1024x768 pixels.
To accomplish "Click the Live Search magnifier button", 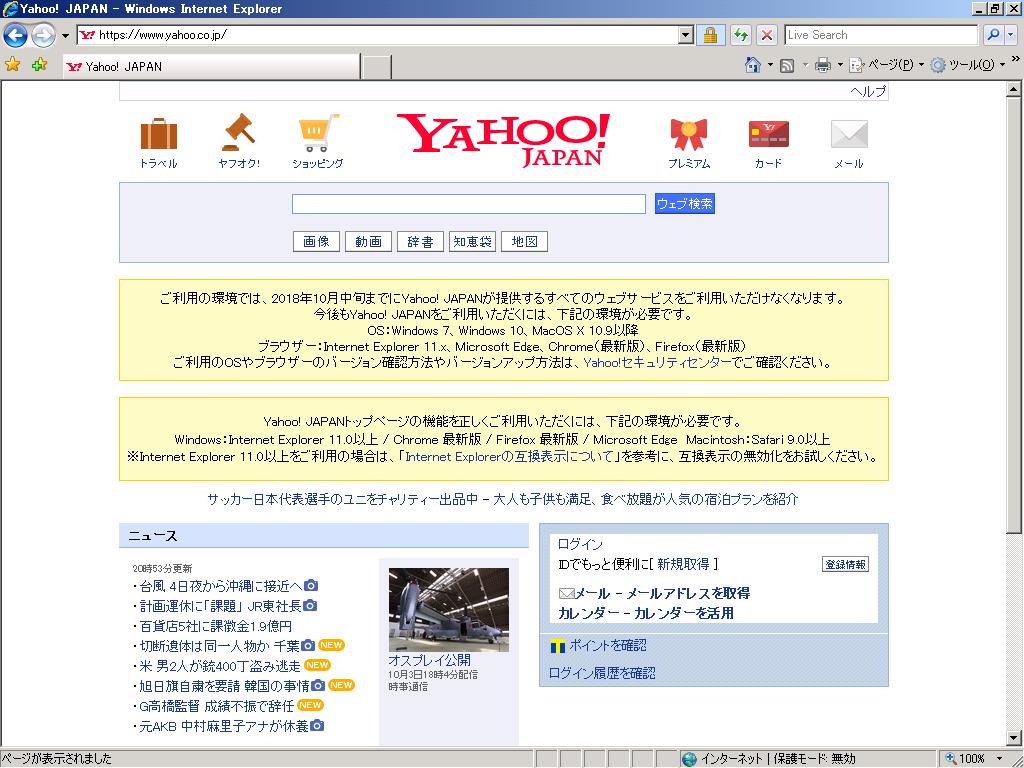I will point(993,35).
